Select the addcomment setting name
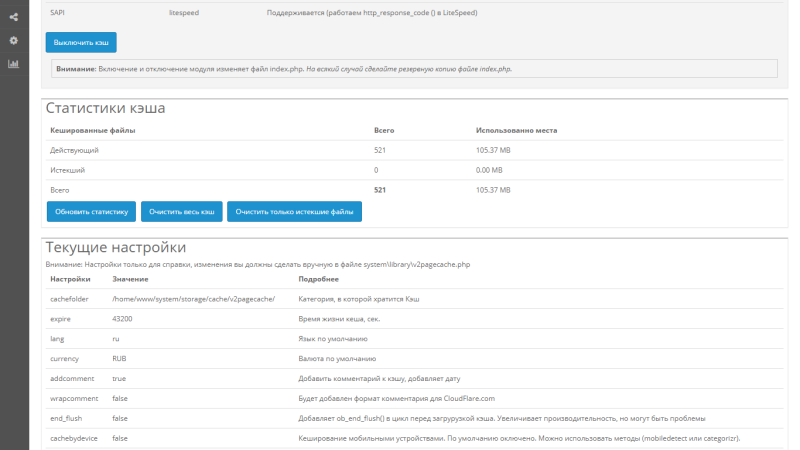Screen dimensions: 800x450 coord(72,379)
